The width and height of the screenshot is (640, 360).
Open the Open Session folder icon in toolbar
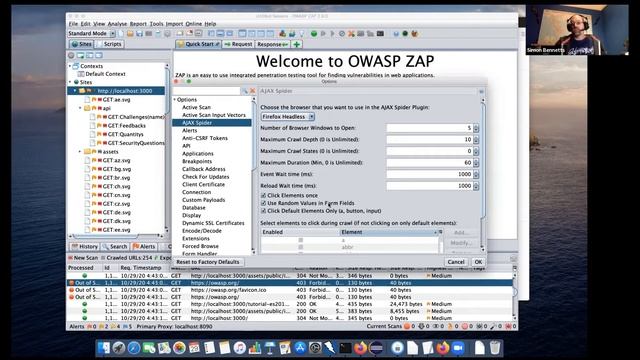[130, 34]
